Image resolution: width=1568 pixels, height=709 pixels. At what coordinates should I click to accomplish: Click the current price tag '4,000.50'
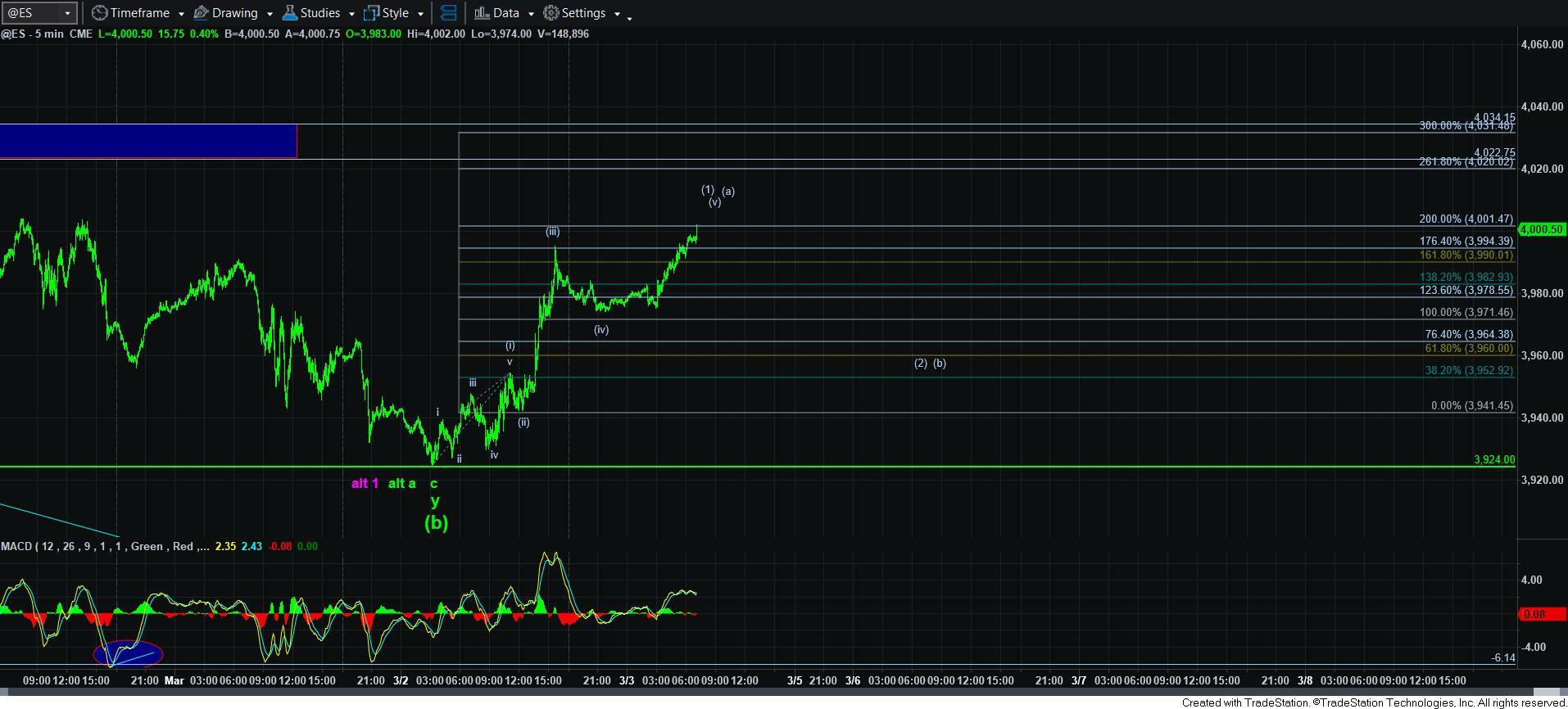pyautogui.click(x=1542, y=229)
